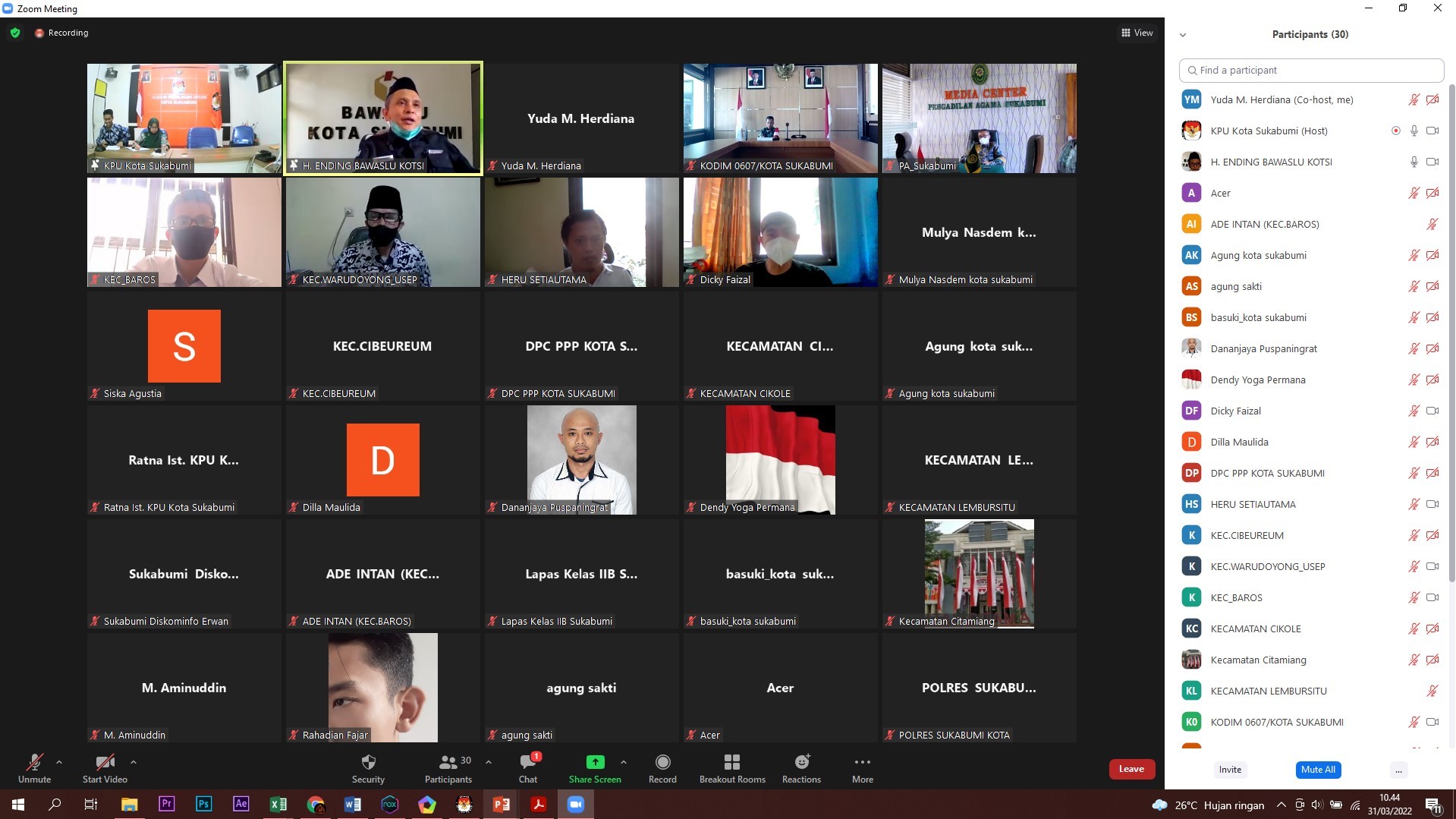The width and height of the screenshot is (1456, 819).
Task: Select KPU Kota Sukabumi (Host) in participant list
Action: point(1269,131)
